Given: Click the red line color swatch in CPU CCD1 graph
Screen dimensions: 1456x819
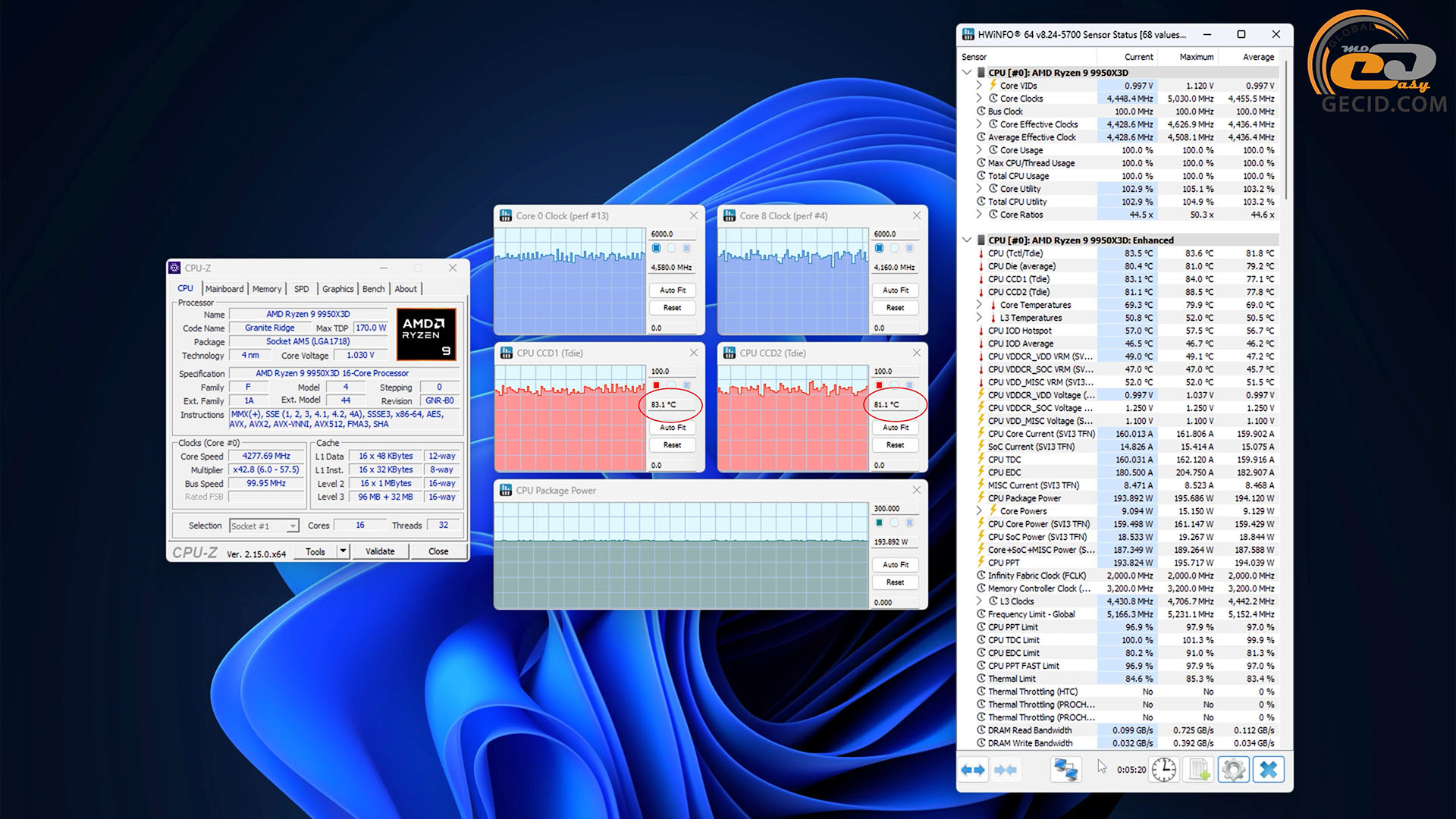Looking at the screenshot, I should pos(656,385).
